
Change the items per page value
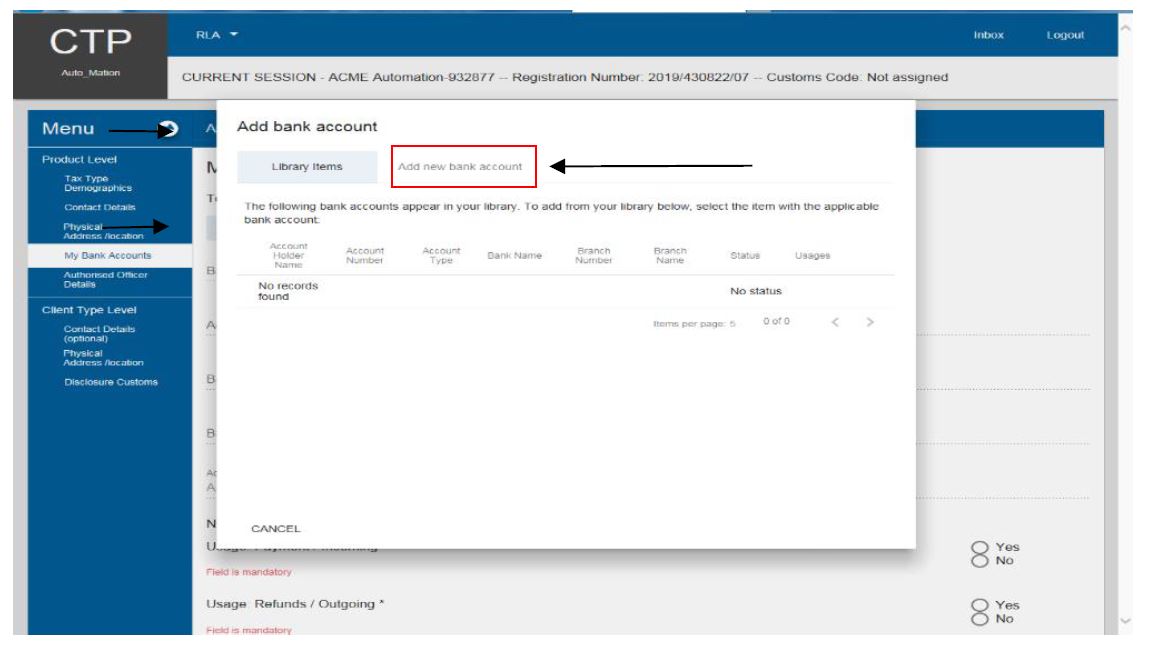tap(732, 323)
